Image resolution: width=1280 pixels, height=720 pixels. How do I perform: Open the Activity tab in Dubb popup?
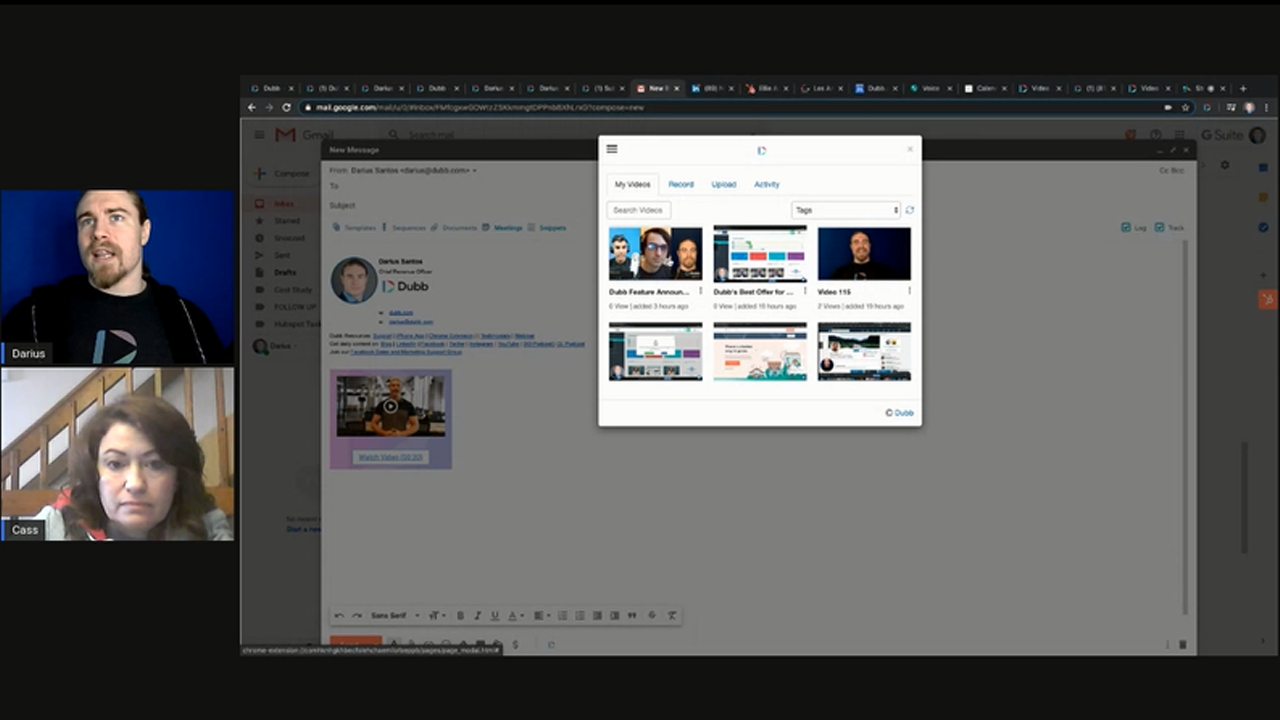point(767,184)
